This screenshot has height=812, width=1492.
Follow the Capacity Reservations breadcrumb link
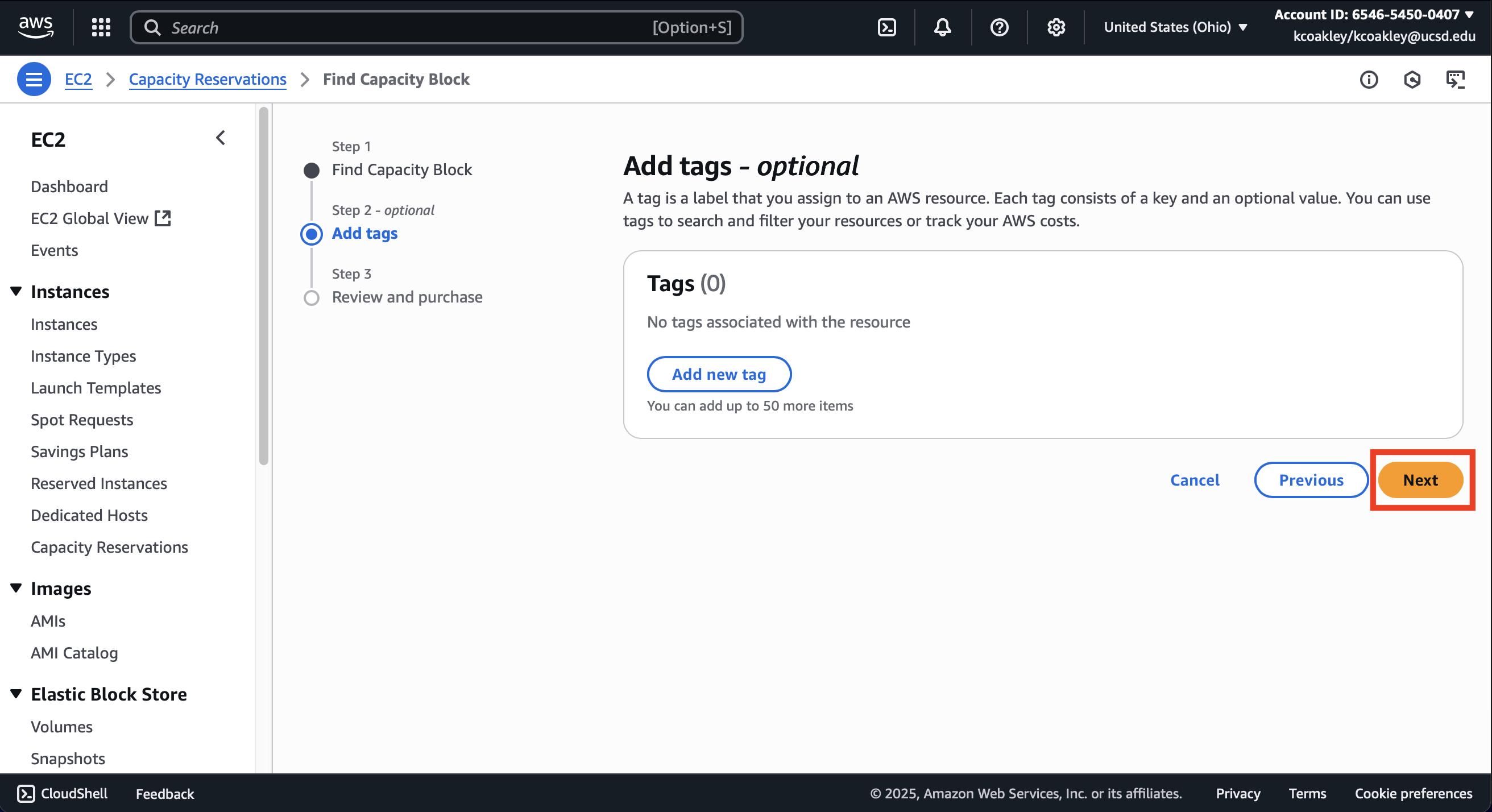click(208, 80)
